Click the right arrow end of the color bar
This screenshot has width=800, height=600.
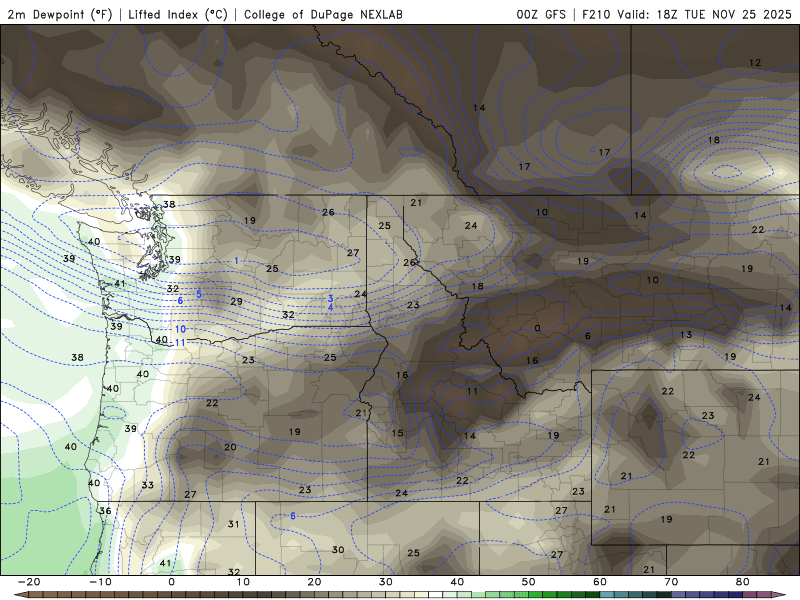[x=780, y=595]
